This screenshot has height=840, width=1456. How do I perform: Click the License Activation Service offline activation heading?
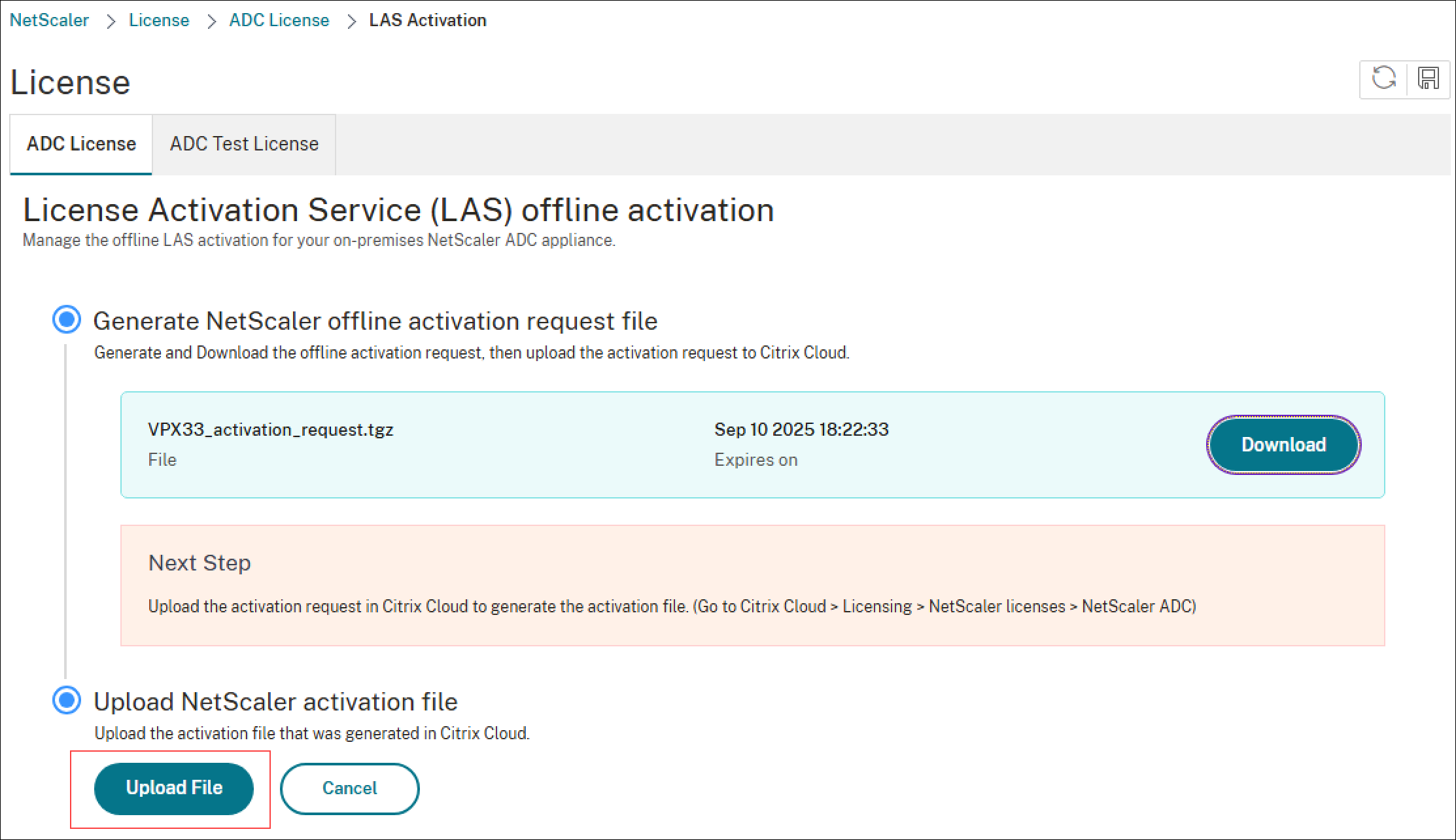coord(398,211)
